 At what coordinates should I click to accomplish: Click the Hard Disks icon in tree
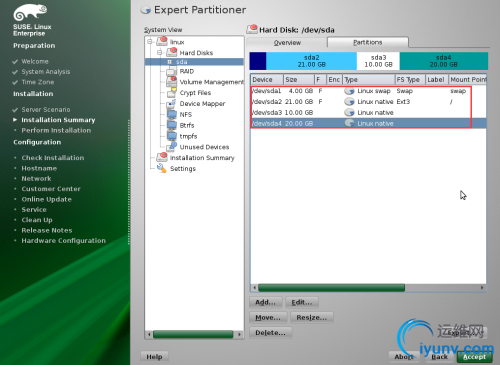coord(172,52)
